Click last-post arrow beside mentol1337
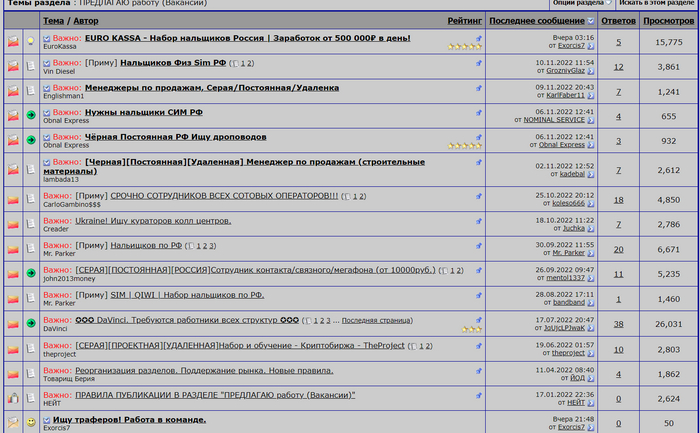This screenshot has height=433, width=700. tap(591, 278)
